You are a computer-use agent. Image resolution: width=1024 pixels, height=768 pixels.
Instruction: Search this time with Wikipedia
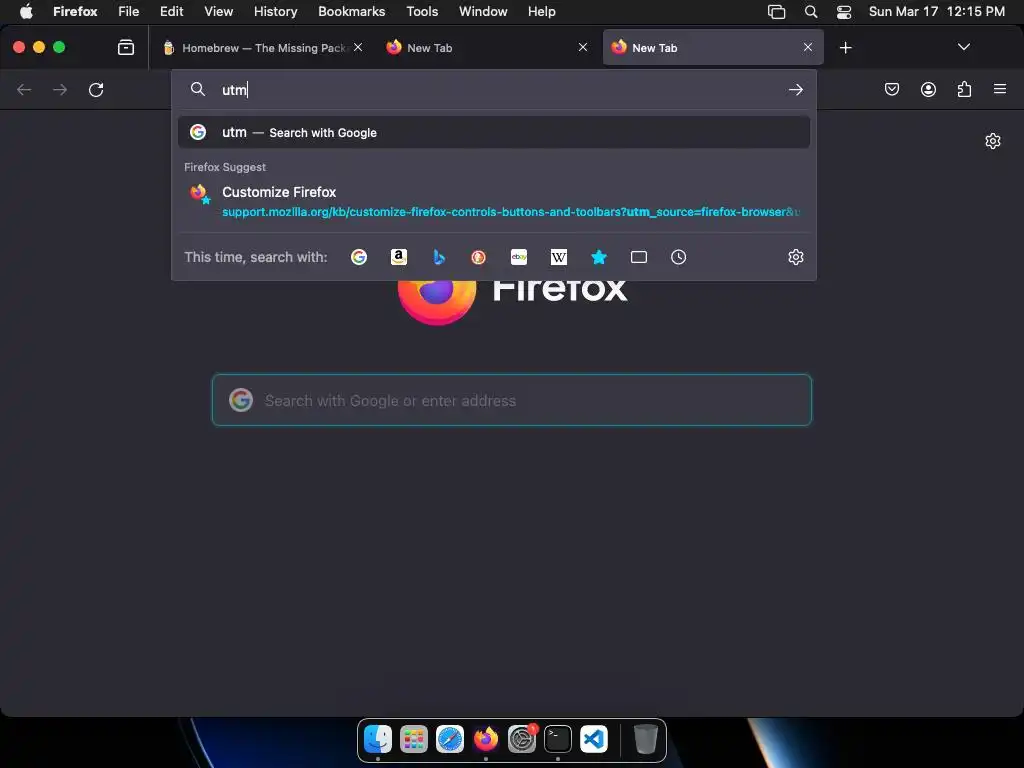coord(559,257)
